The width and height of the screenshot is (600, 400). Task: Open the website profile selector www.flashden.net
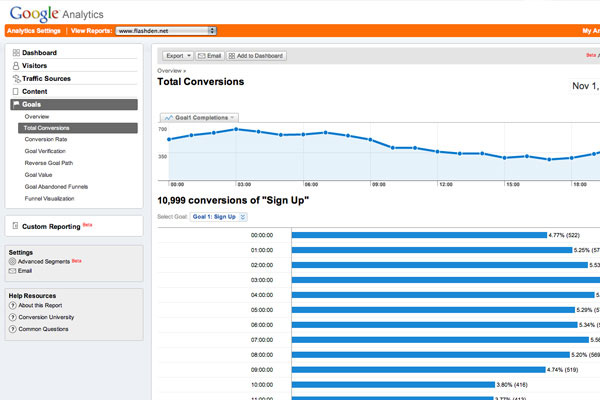click(166, 31)
